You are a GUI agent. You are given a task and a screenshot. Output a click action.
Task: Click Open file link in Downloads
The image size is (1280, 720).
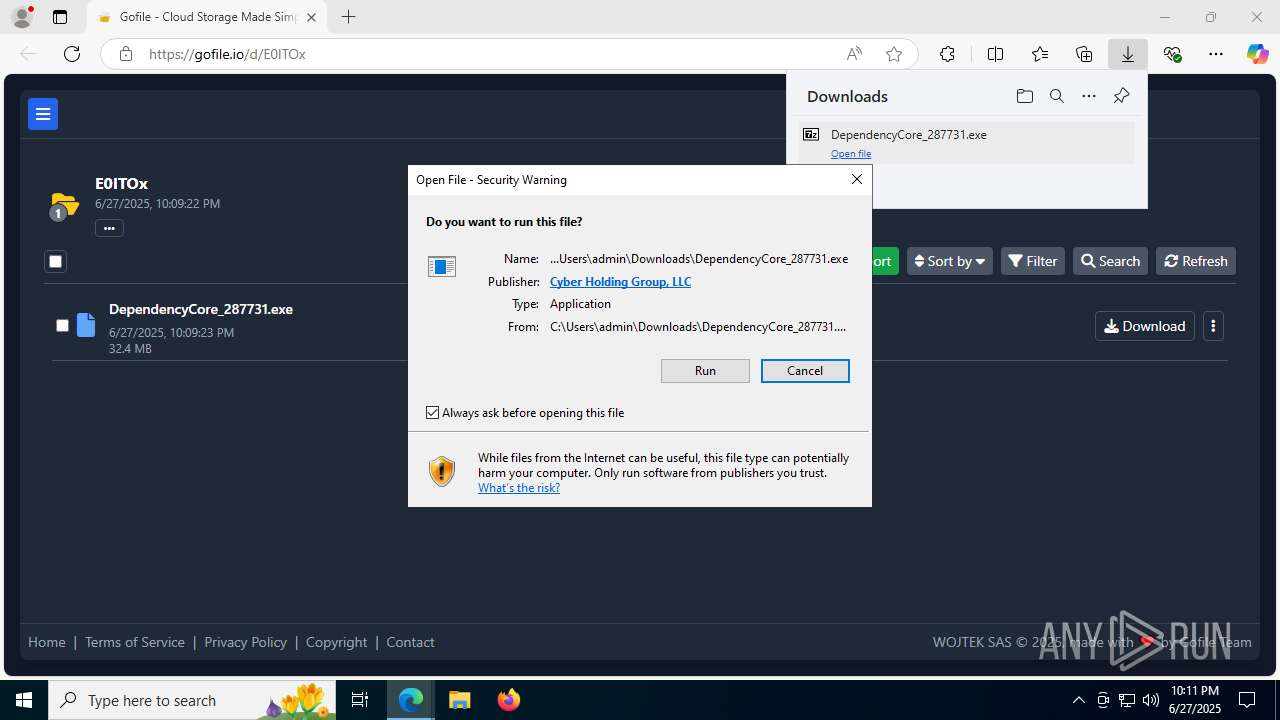[851, 154]
